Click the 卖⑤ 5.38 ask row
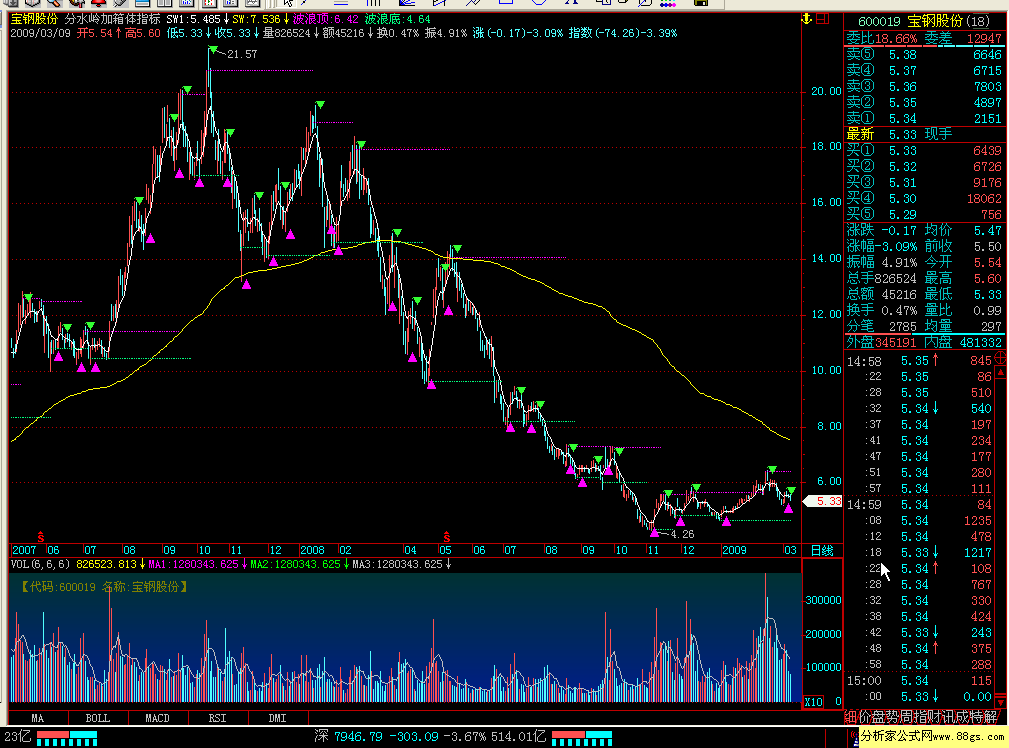Screen dimensions: 1009x748 coord(924,55)
